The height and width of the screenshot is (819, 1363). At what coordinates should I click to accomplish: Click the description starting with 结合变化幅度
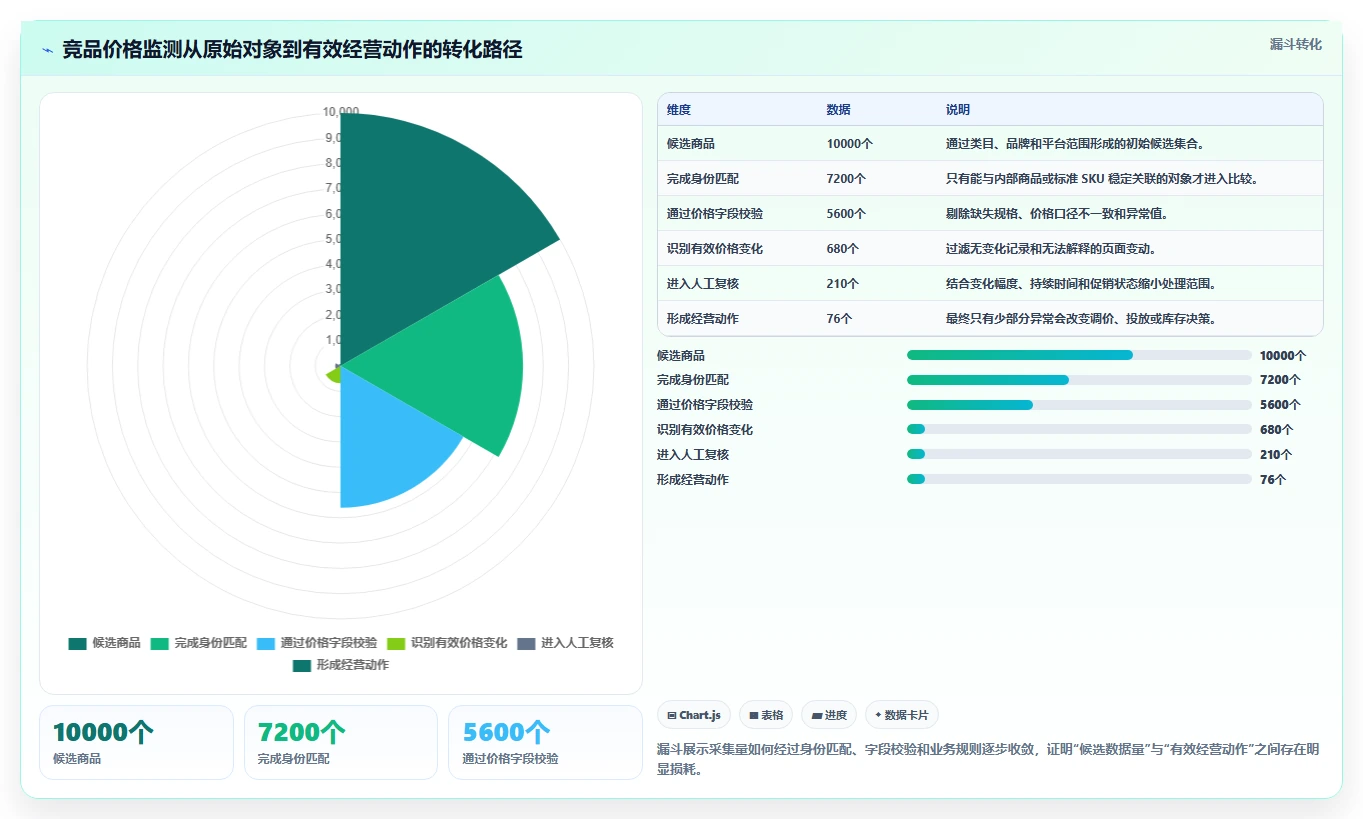click(x=1081, y=284)
